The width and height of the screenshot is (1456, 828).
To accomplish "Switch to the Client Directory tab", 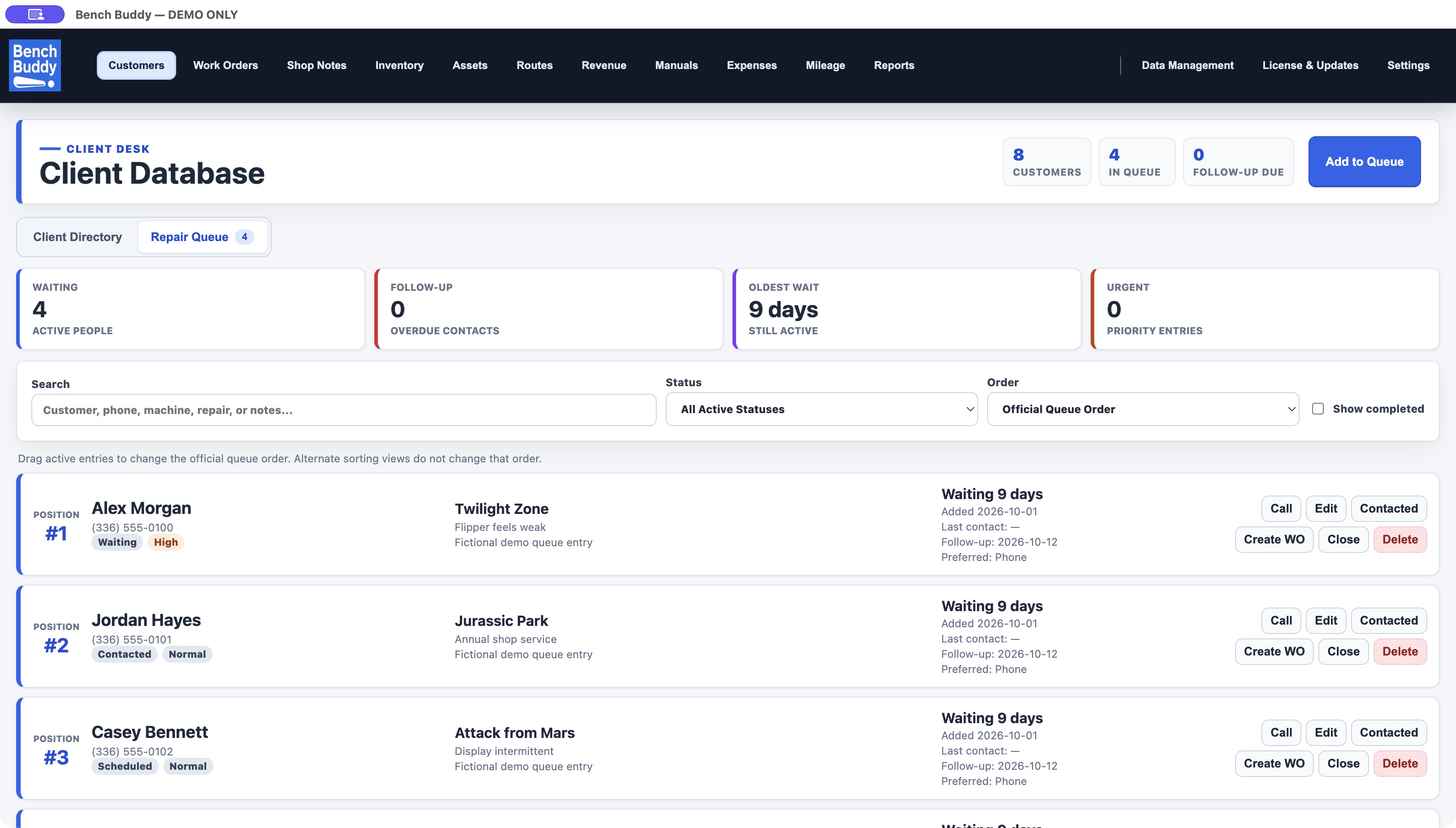I will (x=78, y=237).
